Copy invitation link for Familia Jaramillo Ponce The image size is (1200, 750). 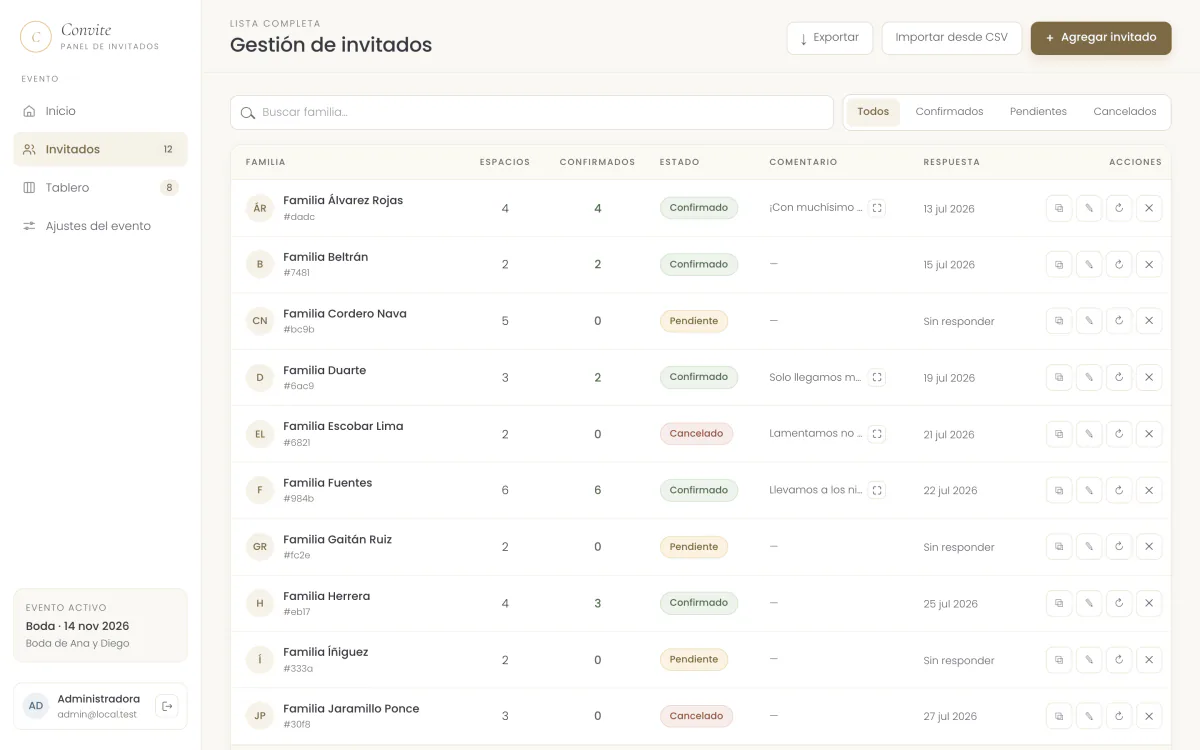(1059, 716)
